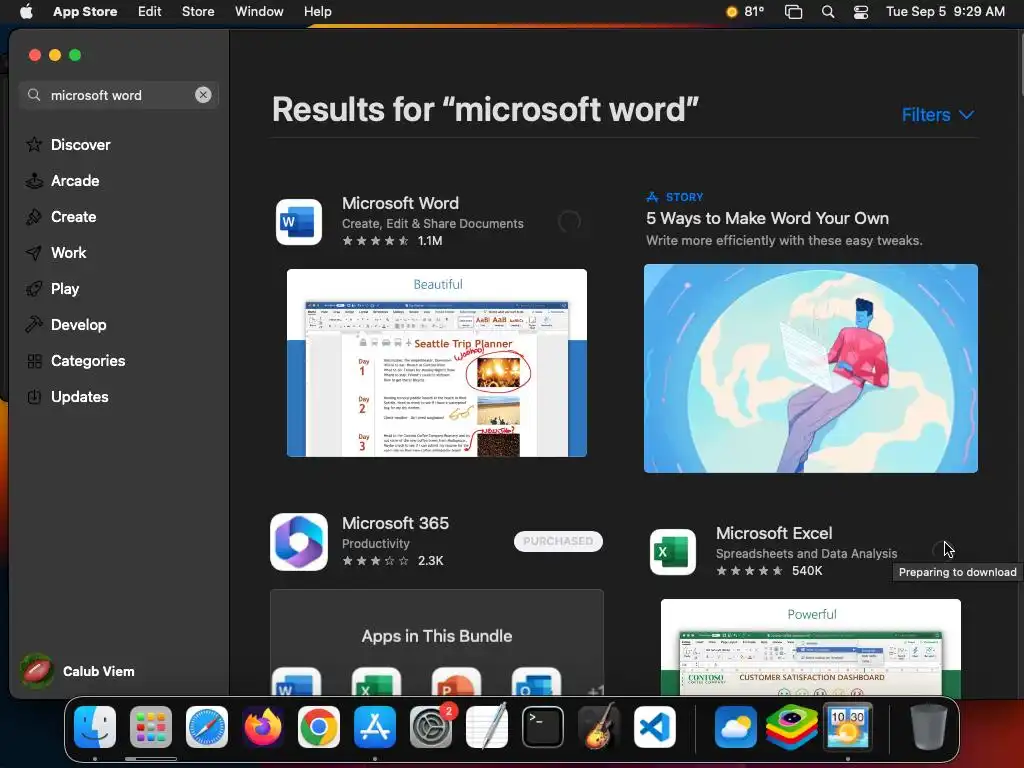
Task: Click the App Store Dock icon
Action: pyautogui.click(x=375, y=727)
